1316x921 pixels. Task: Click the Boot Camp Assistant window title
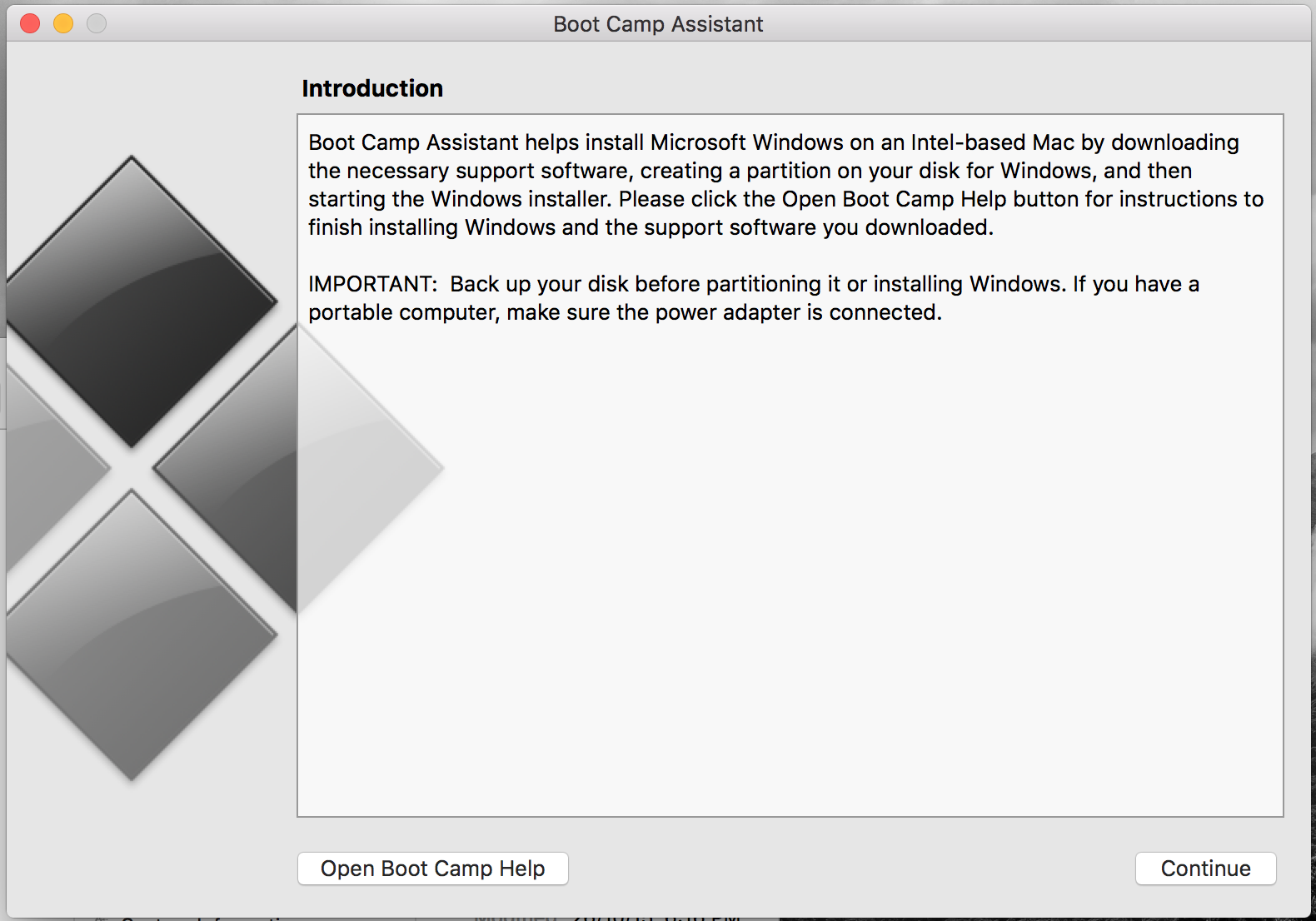[658, 24]
